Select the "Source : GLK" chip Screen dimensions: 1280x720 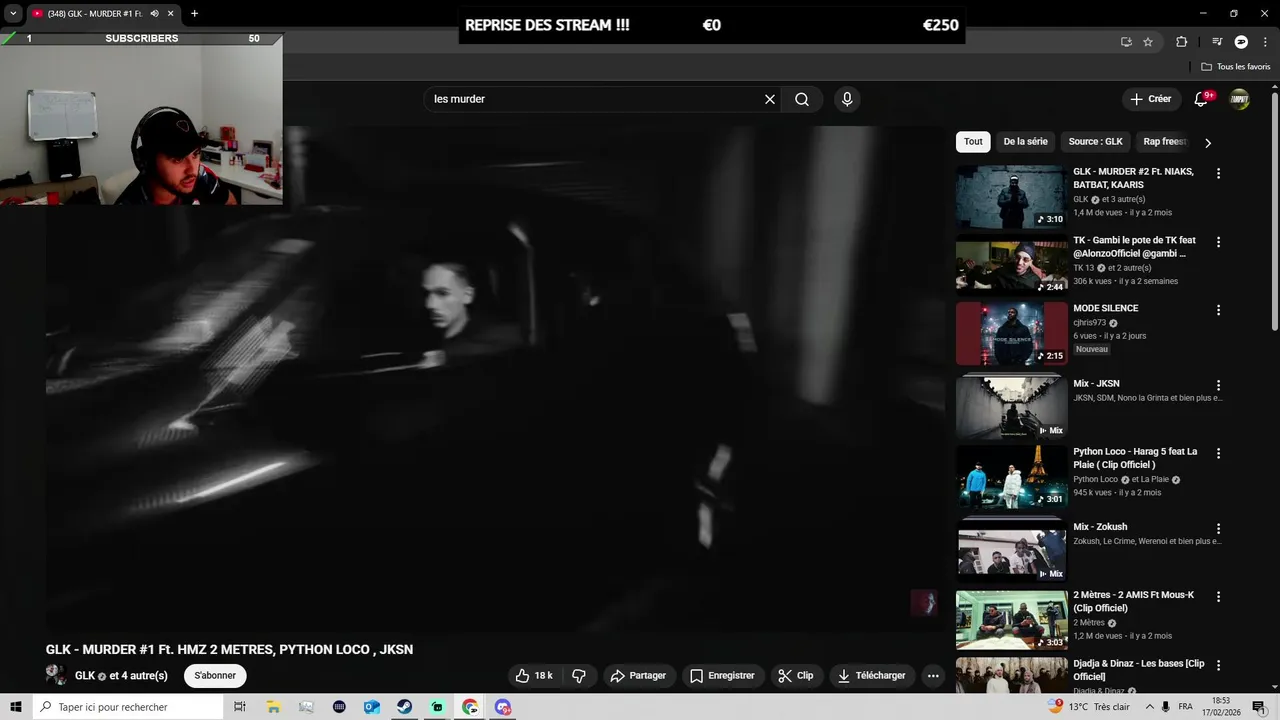tap(1095, 142)
